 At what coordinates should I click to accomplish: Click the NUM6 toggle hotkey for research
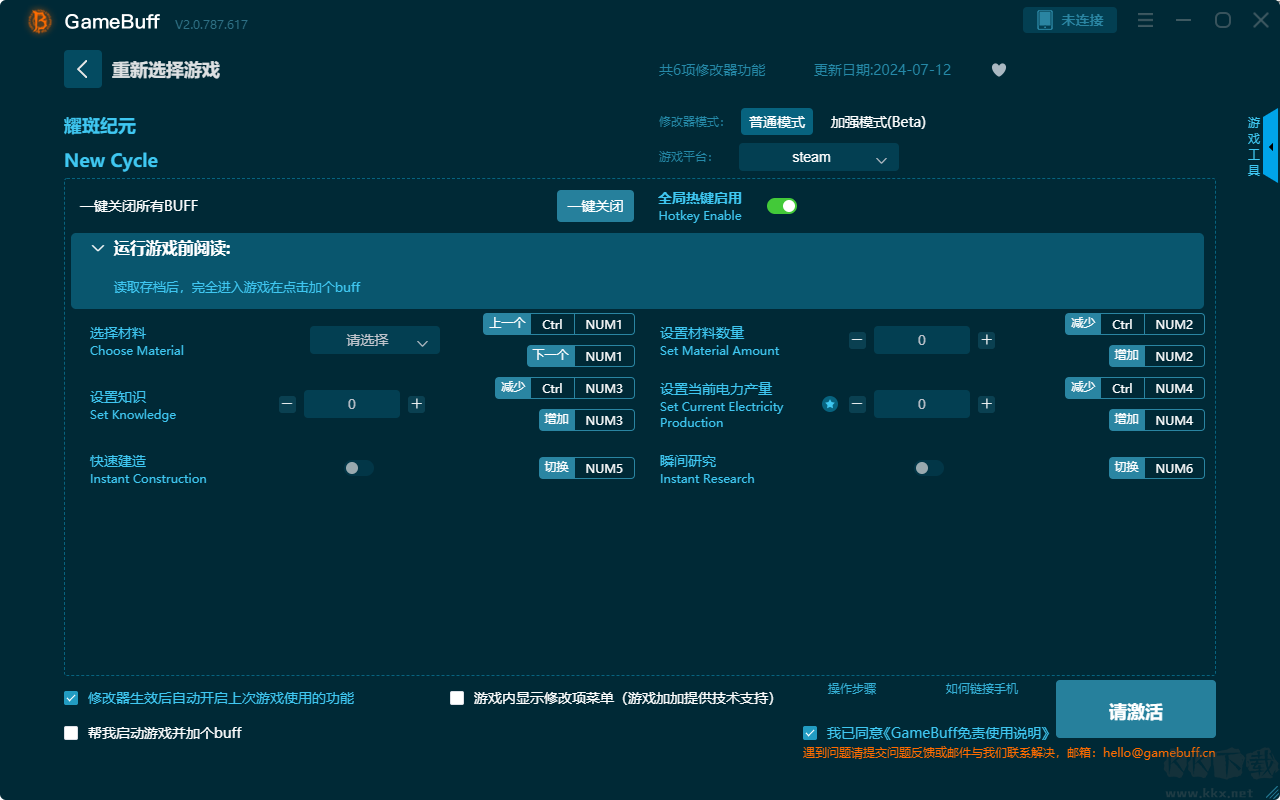click(x=1157, y=468)
